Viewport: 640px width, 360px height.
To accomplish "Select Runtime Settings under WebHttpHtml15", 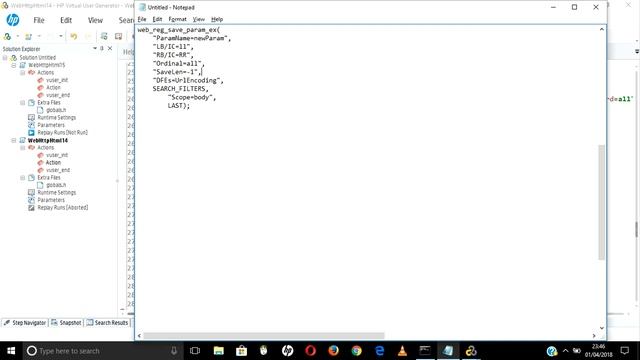I will point(57,118).
